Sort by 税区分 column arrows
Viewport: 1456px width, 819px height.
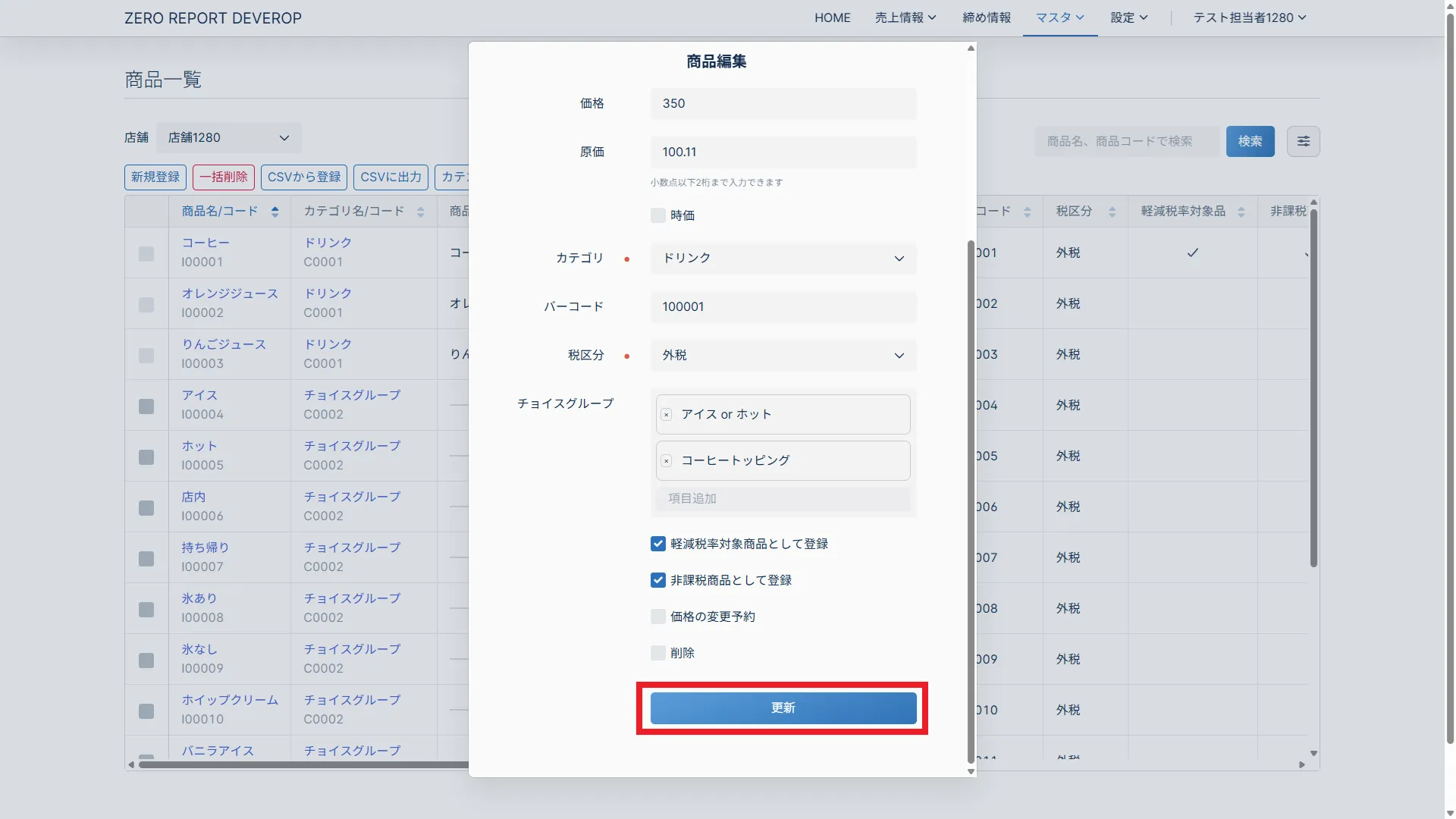click(x=1112, y=212)
